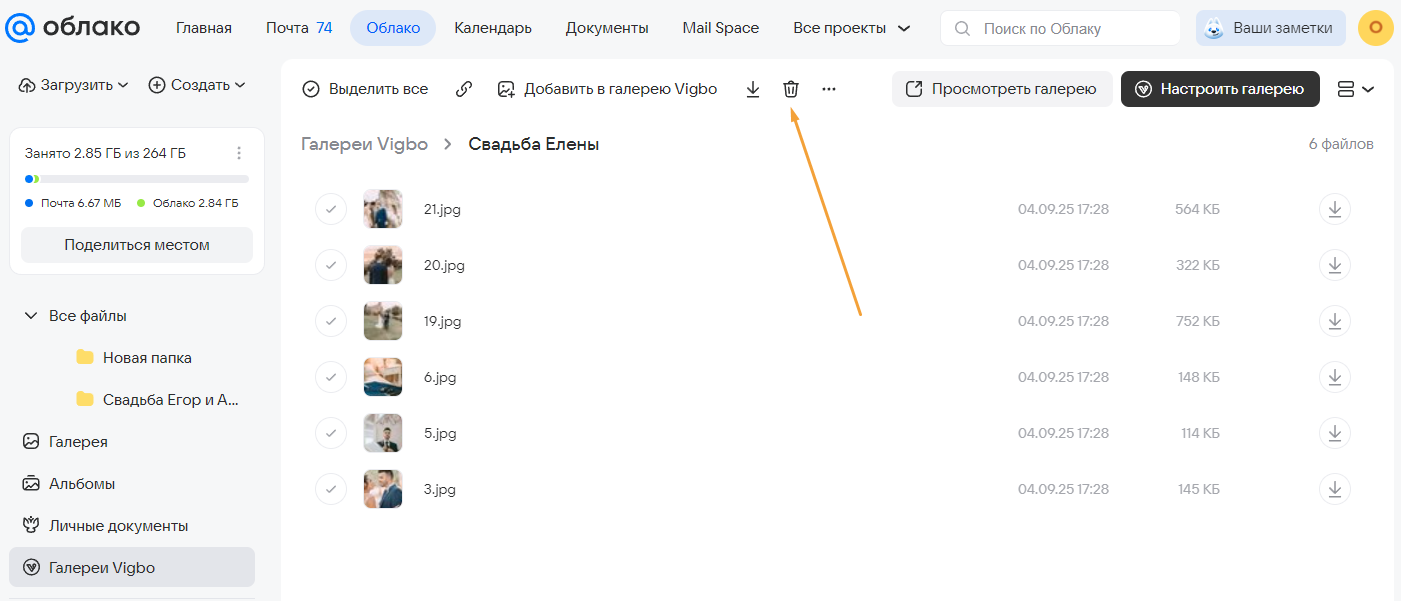Open the Календарь tab
The width and height of the screenshot is (1401, 601).
coord(493,28)
